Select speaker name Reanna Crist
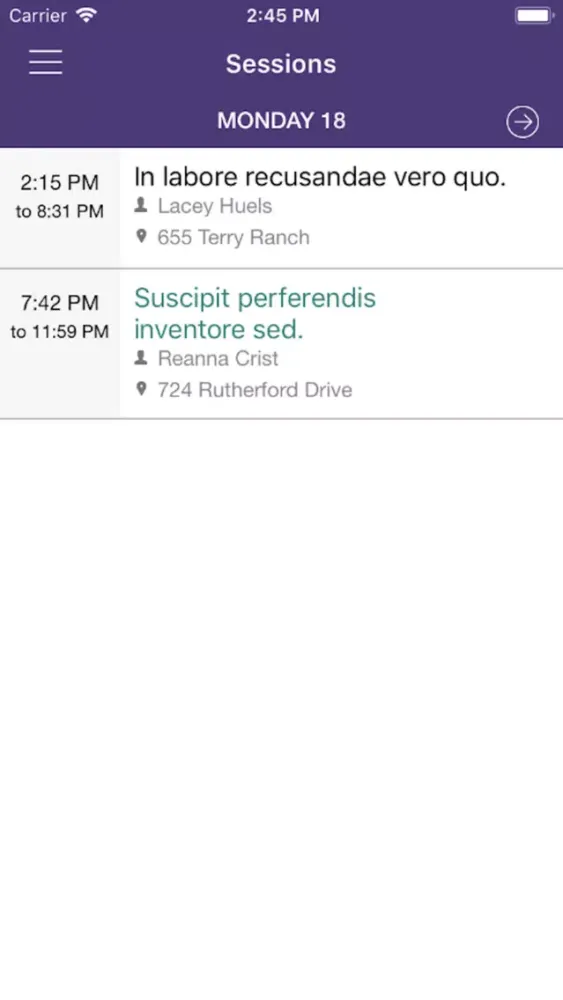 218,358
